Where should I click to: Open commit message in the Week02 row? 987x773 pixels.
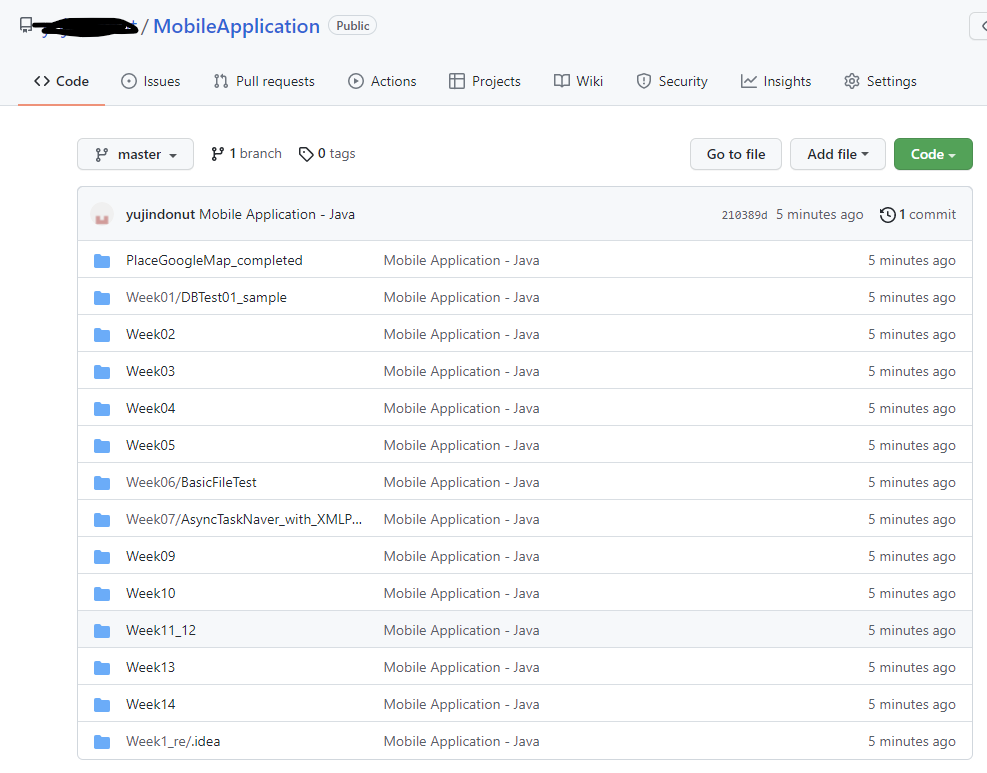tap(461, 334)
